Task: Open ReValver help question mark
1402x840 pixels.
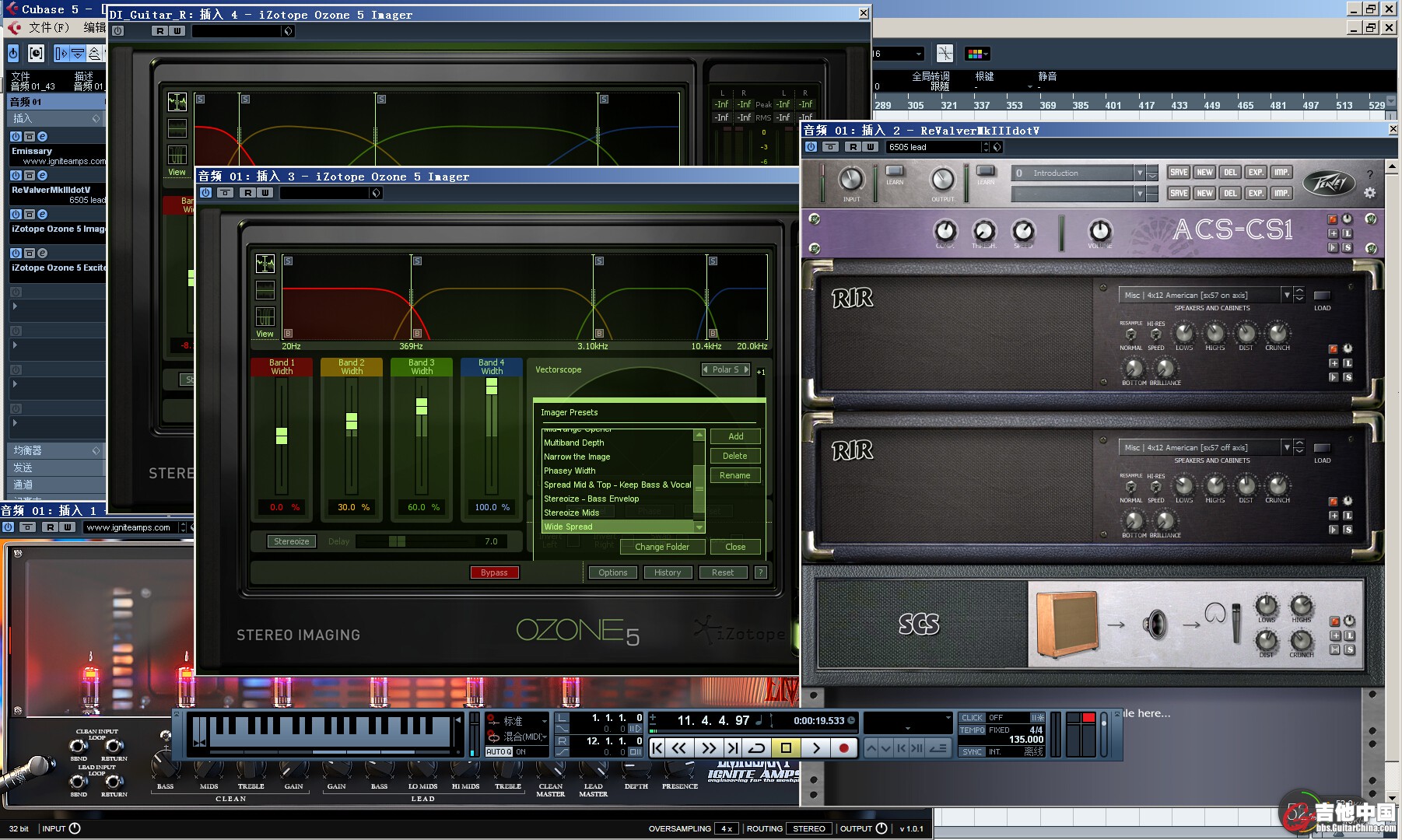Action: (1370, 174)
